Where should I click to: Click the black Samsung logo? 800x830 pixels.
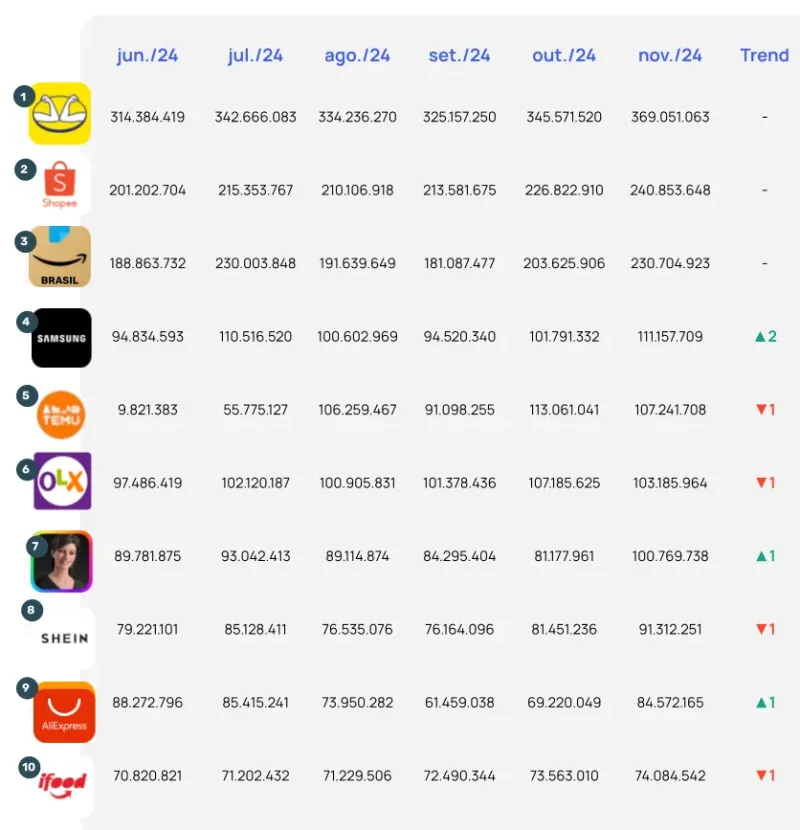[61, 338]
